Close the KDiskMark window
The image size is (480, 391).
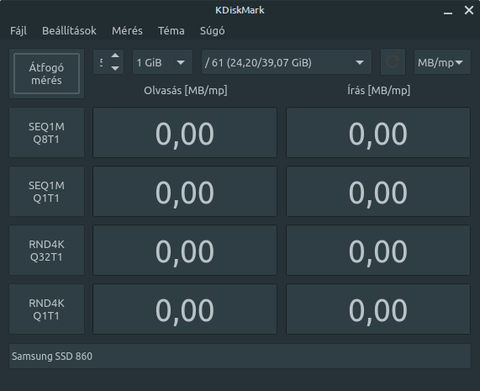[469, 10]
